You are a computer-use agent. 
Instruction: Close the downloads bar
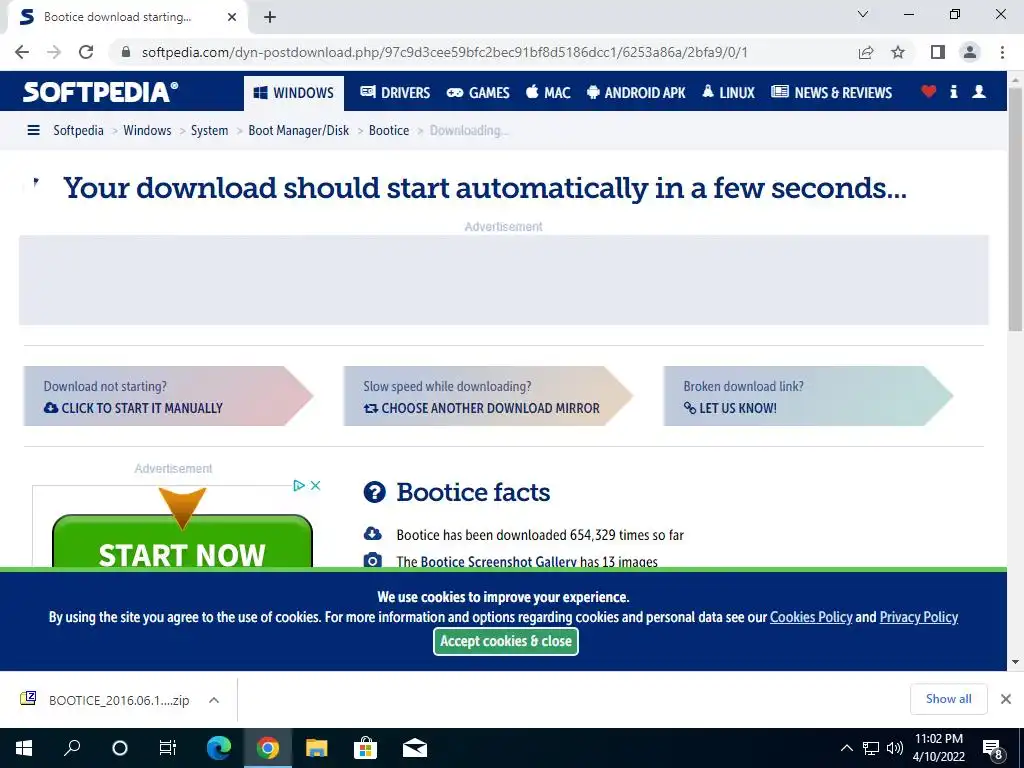tap(1006, 699)
